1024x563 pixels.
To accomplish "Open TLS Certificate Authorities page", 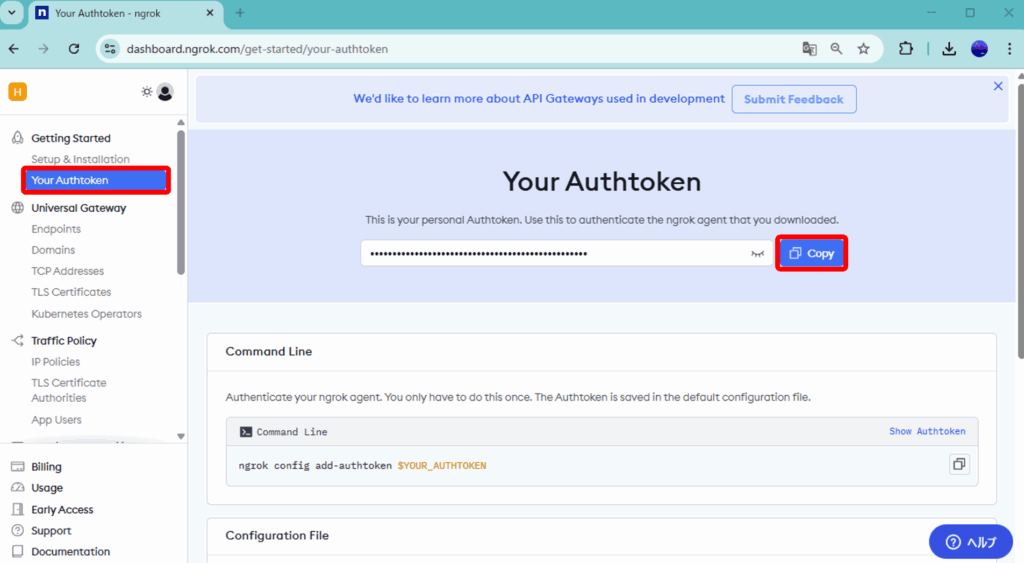I will coord(69,391).
